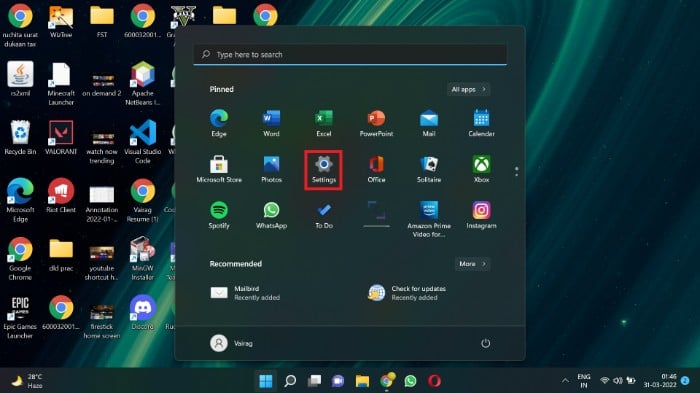Select WizTree desktop shortcut

coord(61,21)
